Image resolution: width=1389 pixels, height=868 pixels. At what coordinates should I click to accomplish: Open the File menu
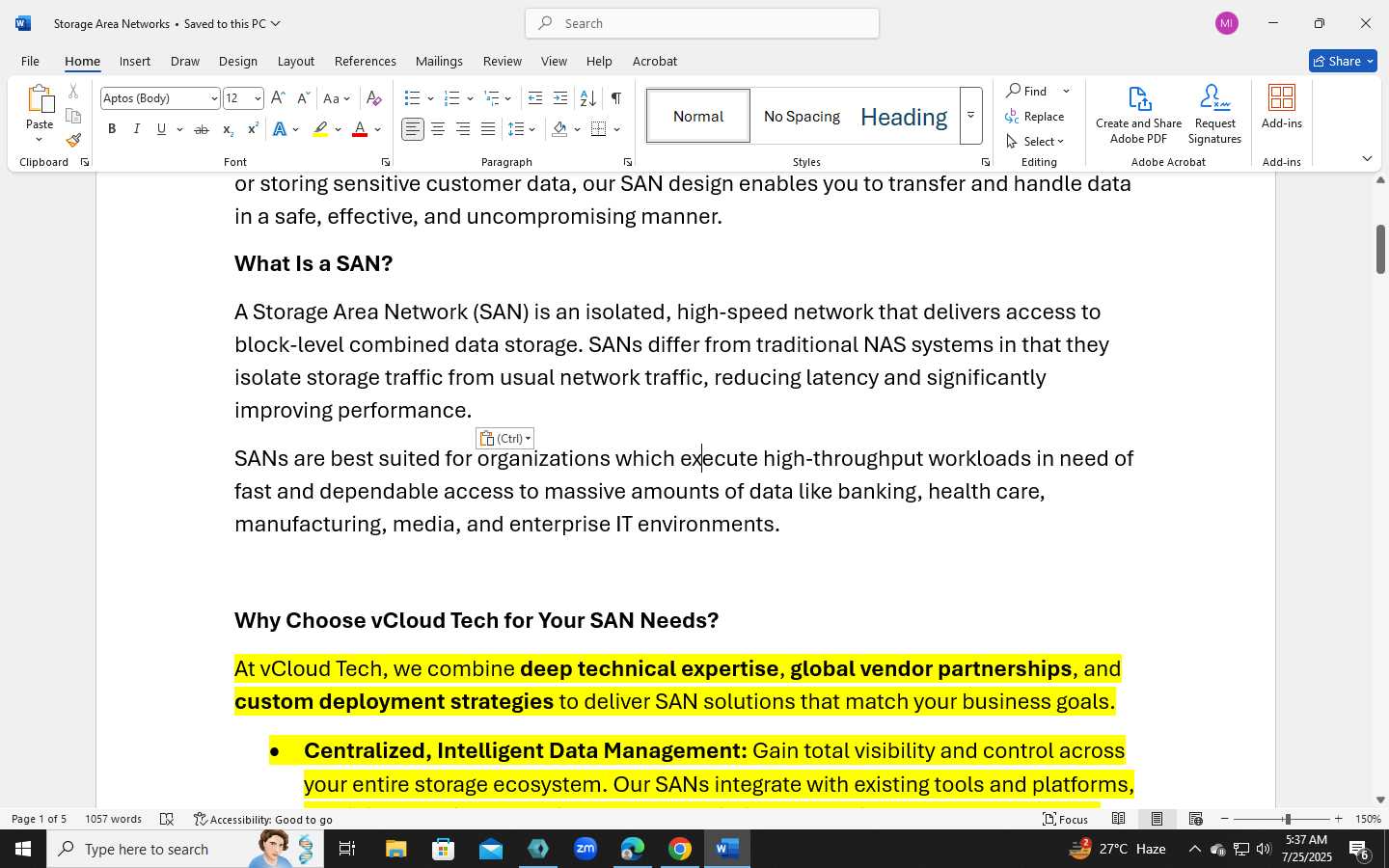coord(30,61)
